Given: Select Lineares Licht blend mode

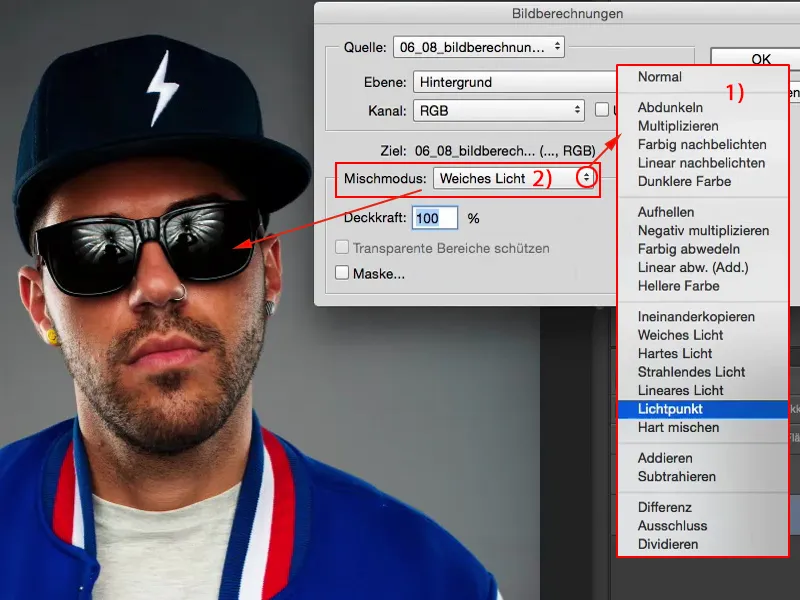Looking at the screenshot, I should 680,390.
